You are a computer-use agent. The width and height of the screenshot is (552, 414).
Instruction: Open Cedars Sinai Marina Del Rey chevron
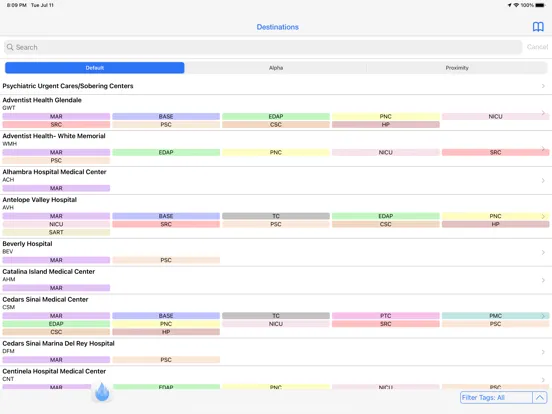[x=543, y=352]
